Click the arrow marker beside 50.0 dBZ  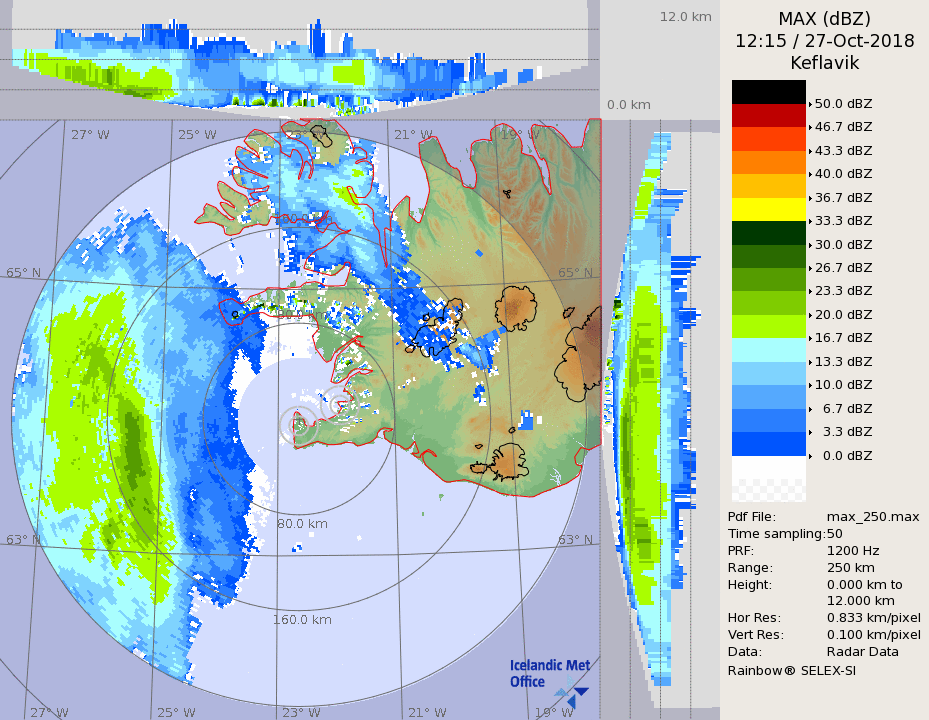point(810,103)
